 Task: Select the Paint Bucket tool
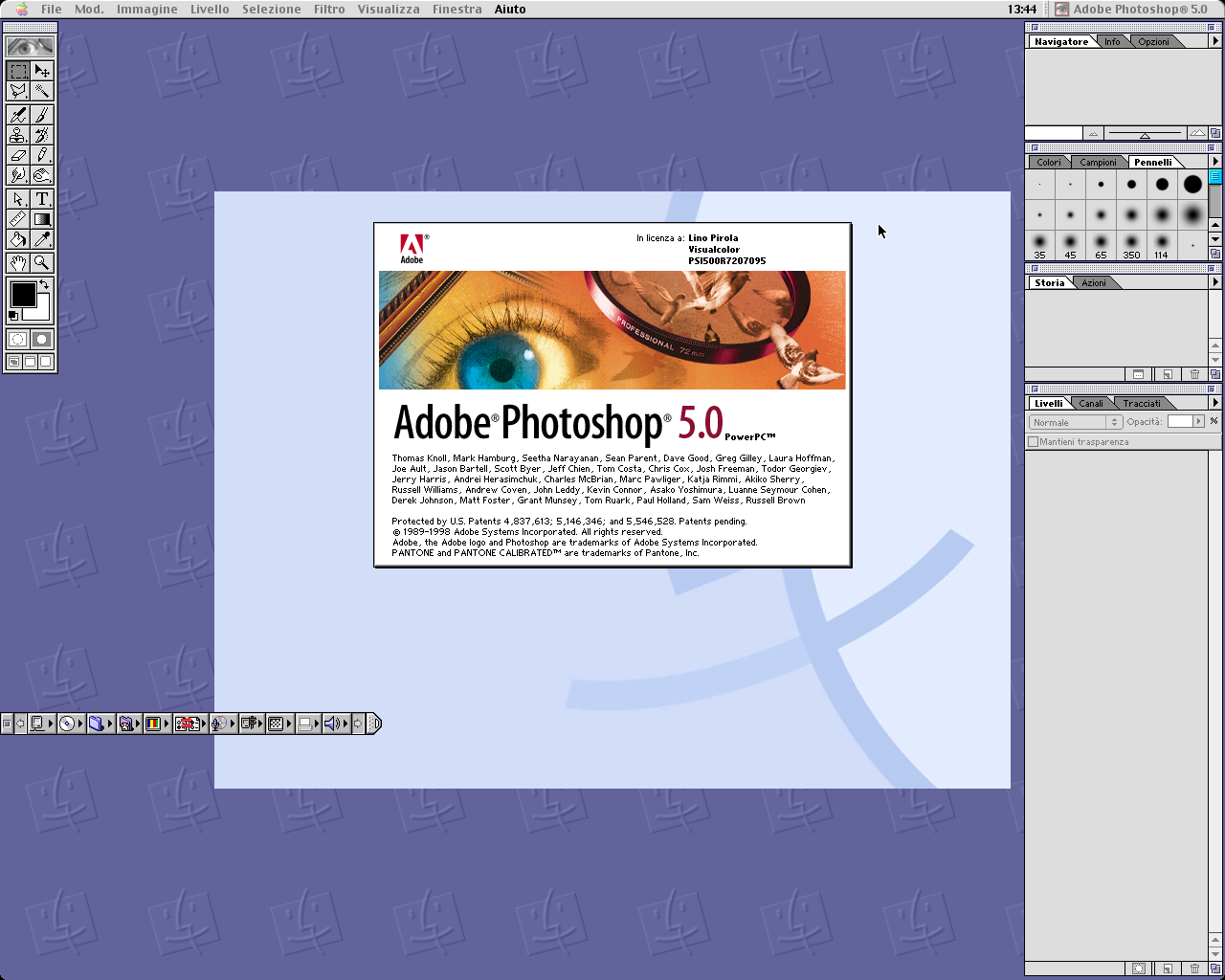[x=18, y=239]
